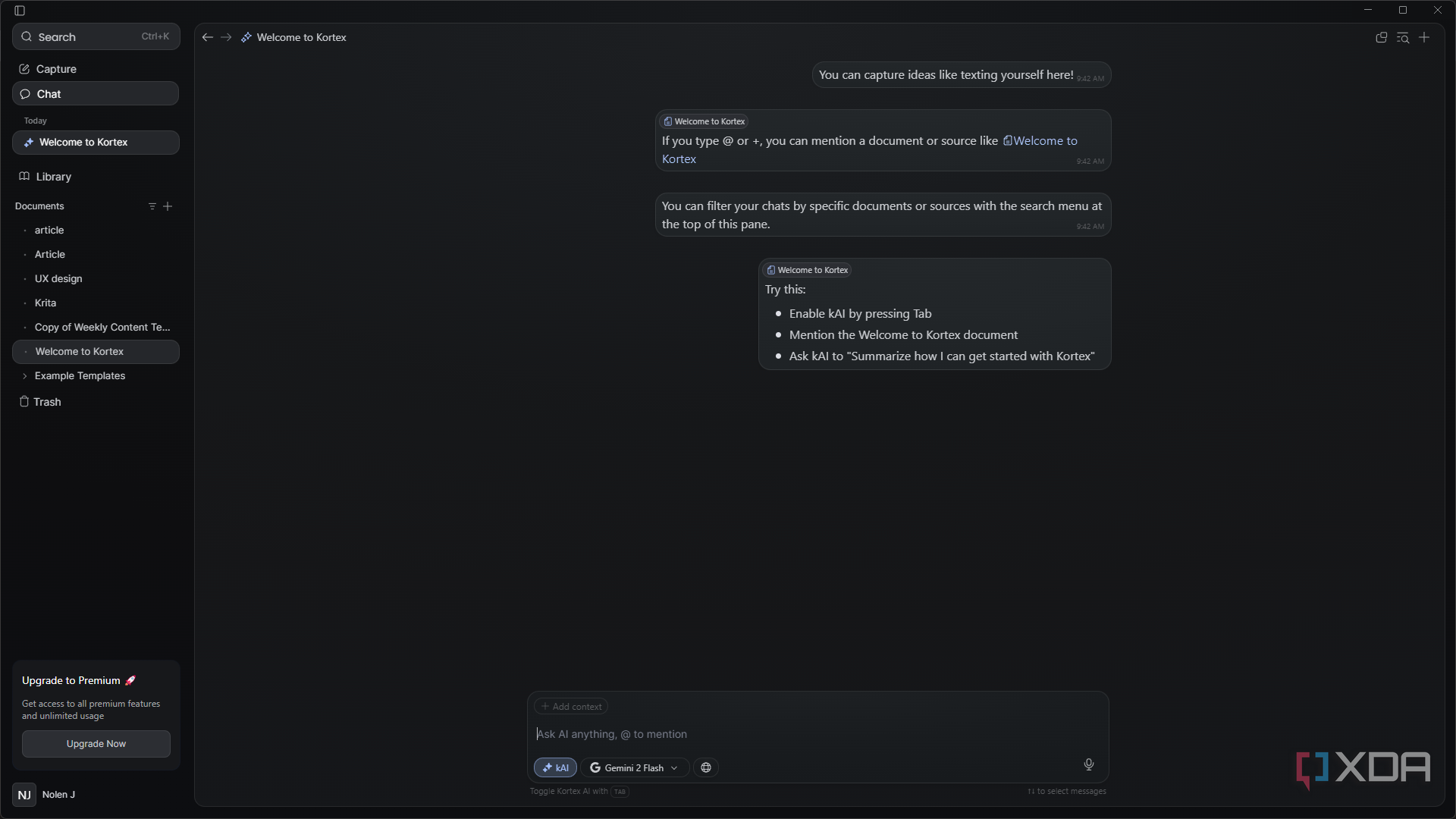Click the 'You can capture ideas' message
This screenshot has height=819, width=1456.
[x=962, y=75]
